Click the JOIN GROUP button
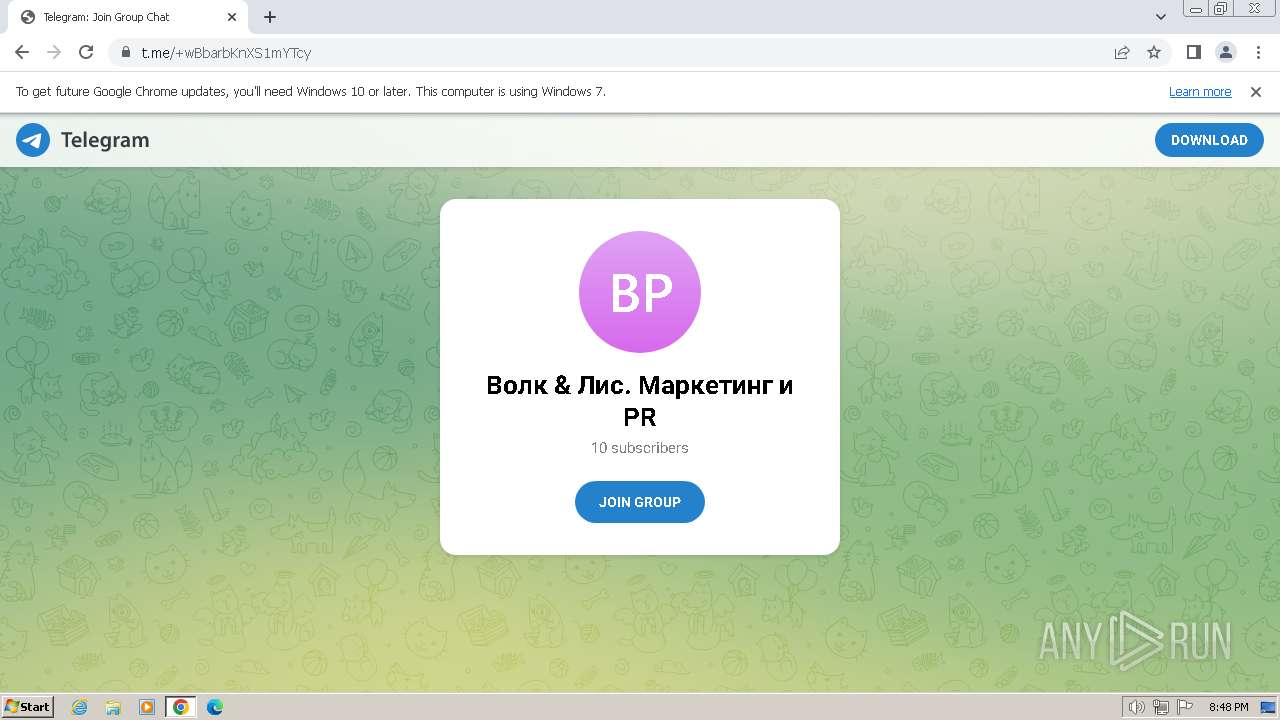Screen dimensions: 1280x720 640,502
